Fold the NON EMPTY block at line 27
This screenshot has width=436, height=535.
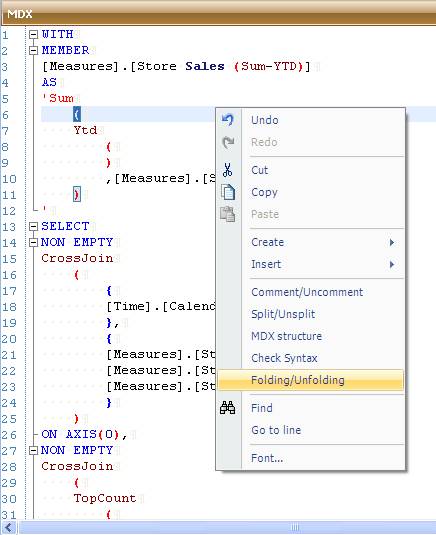coord(33,451)
